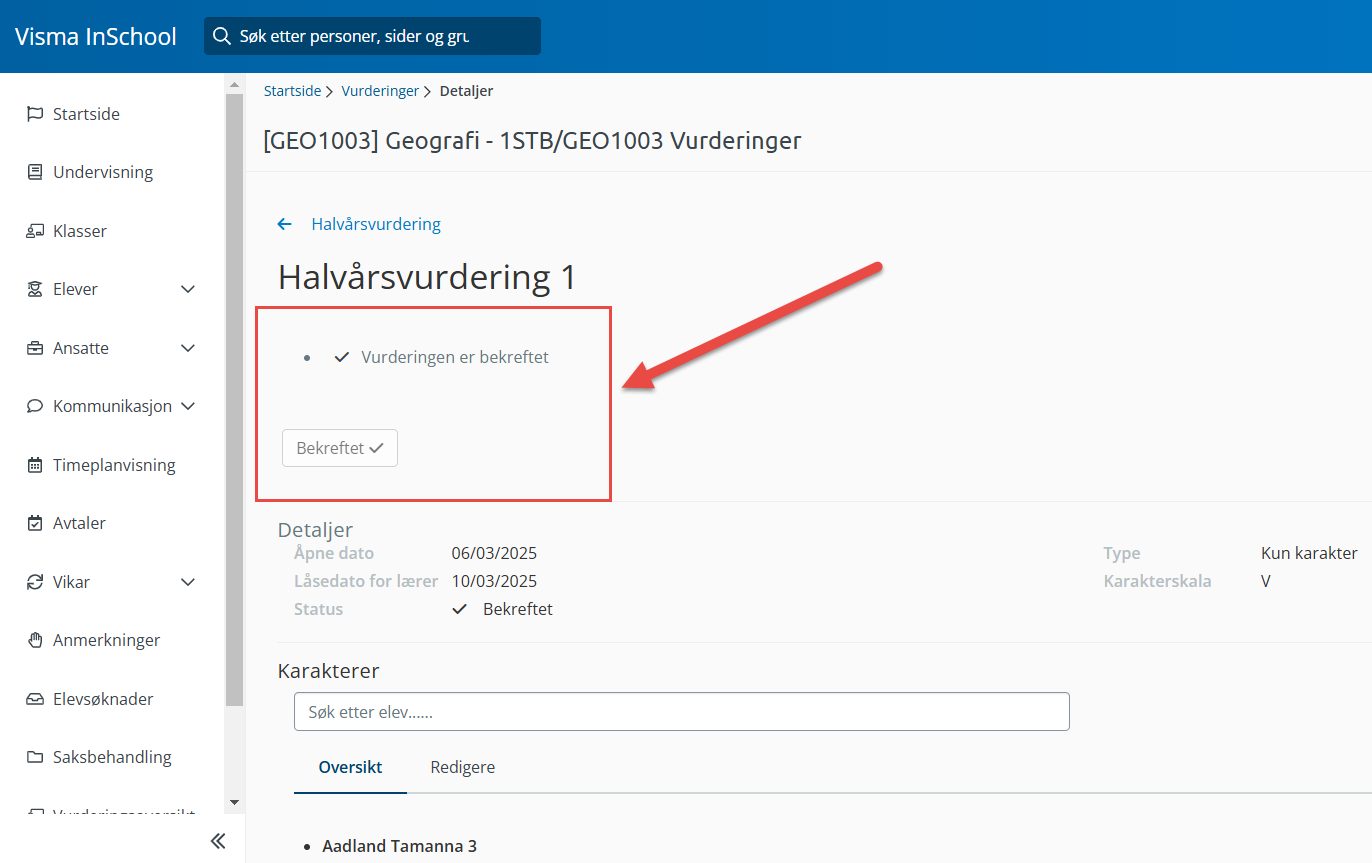Expand the Ansatte submenu chevron
1372x863 pixels.
point(187,348)
